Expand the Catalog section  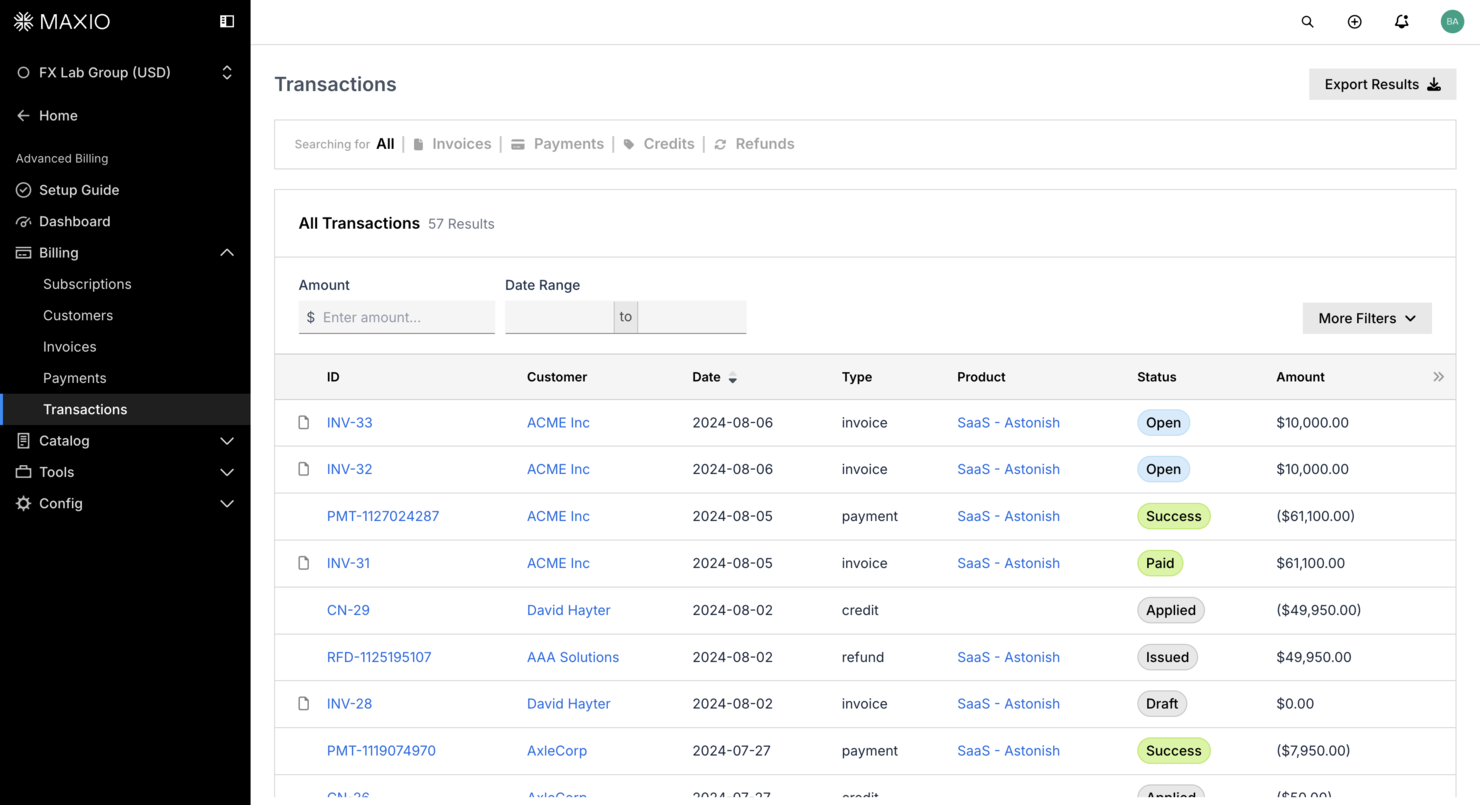click(226, 441)
